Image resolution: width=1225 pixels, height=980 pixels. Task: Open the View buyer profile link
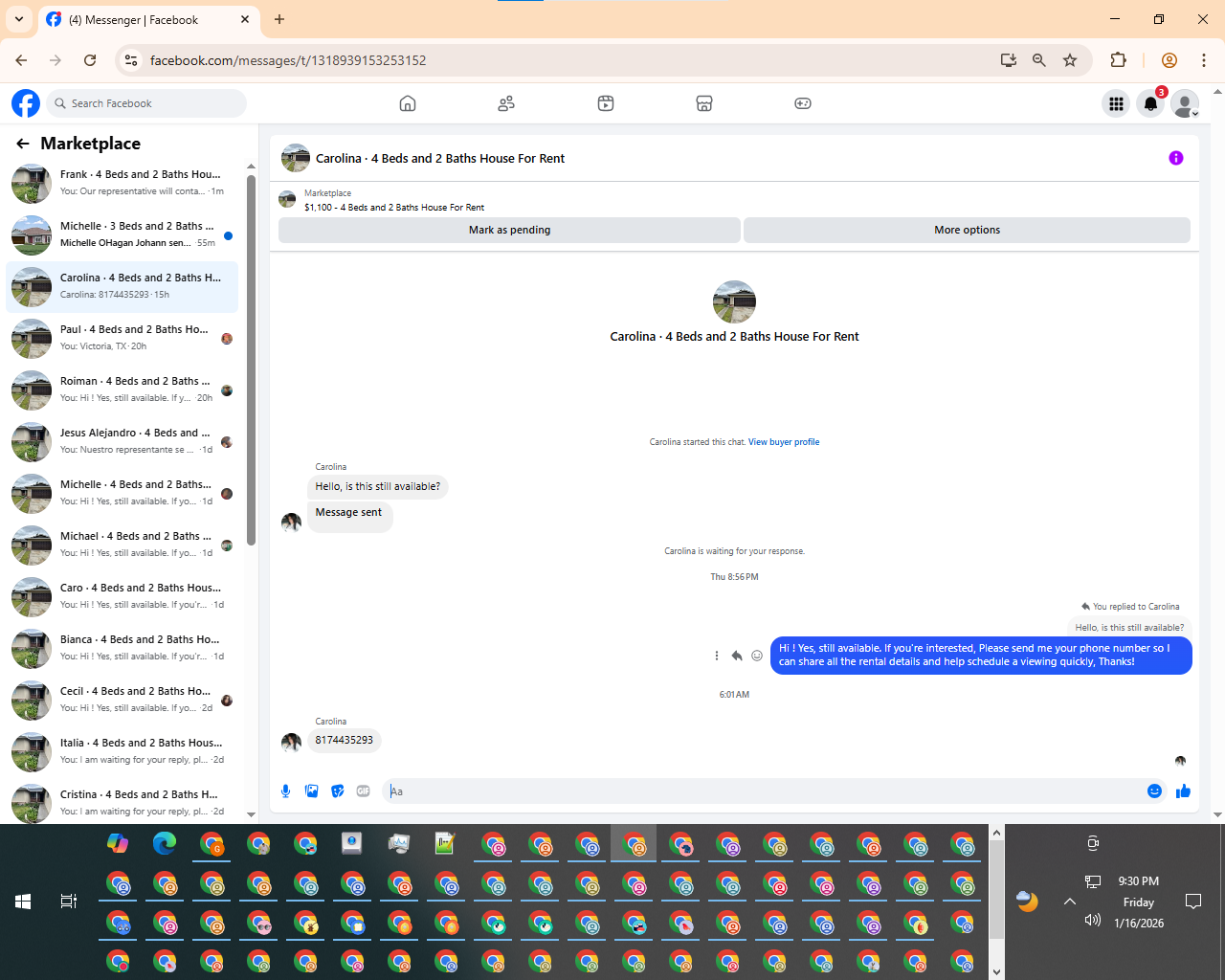(784, 442)
